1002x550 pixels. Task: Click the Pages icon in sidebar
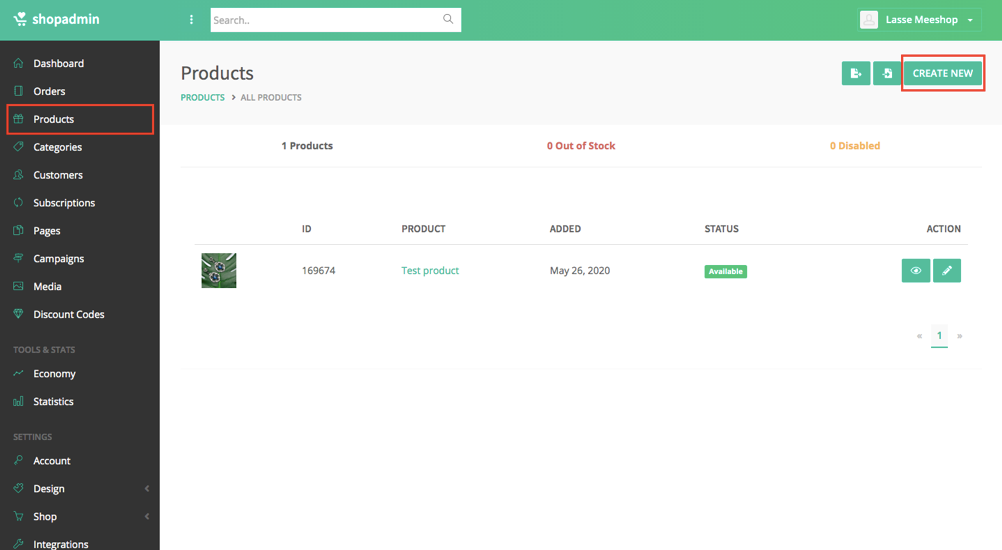(x=19, y=230)
